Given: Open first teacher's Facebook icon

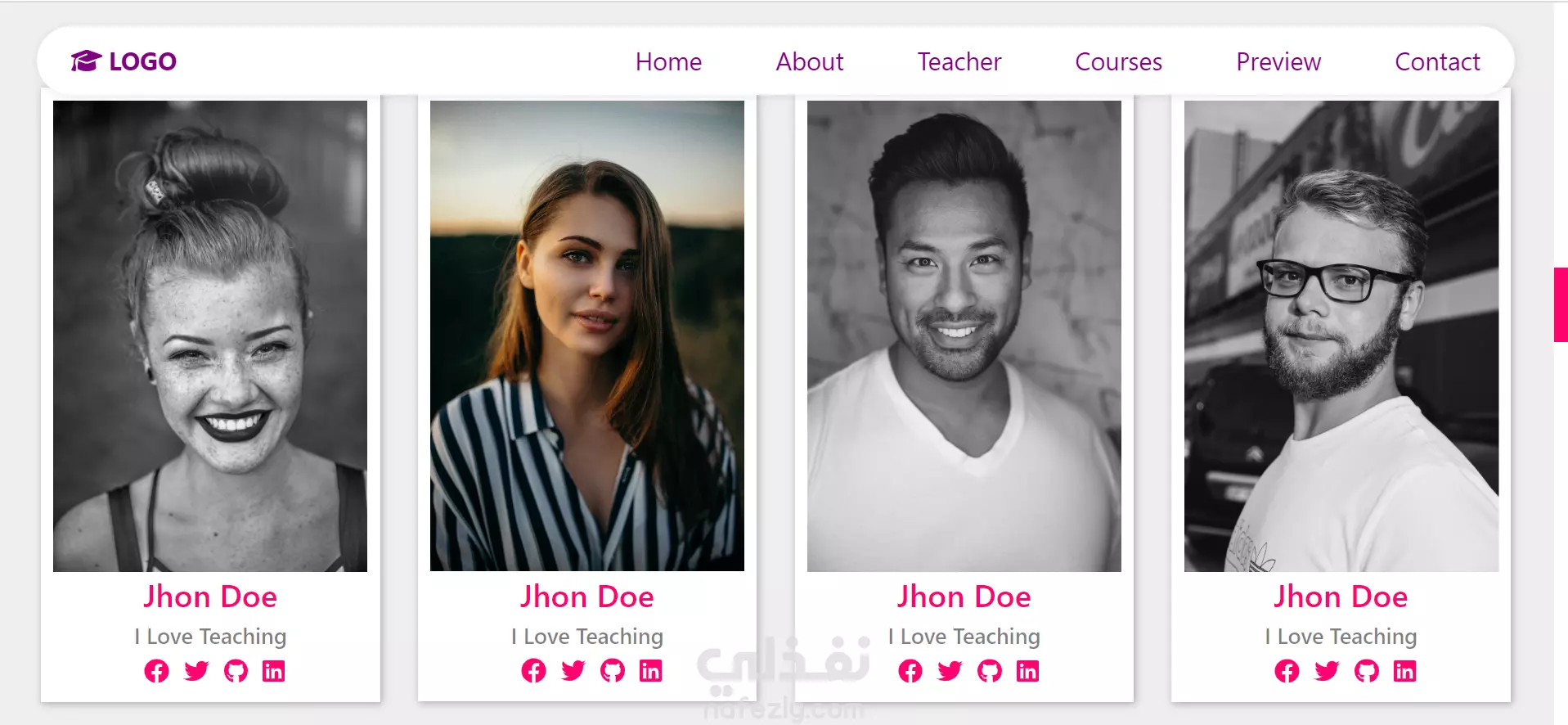Looking at the screenshot, I should pyautogui.click(x=156, y=671).
